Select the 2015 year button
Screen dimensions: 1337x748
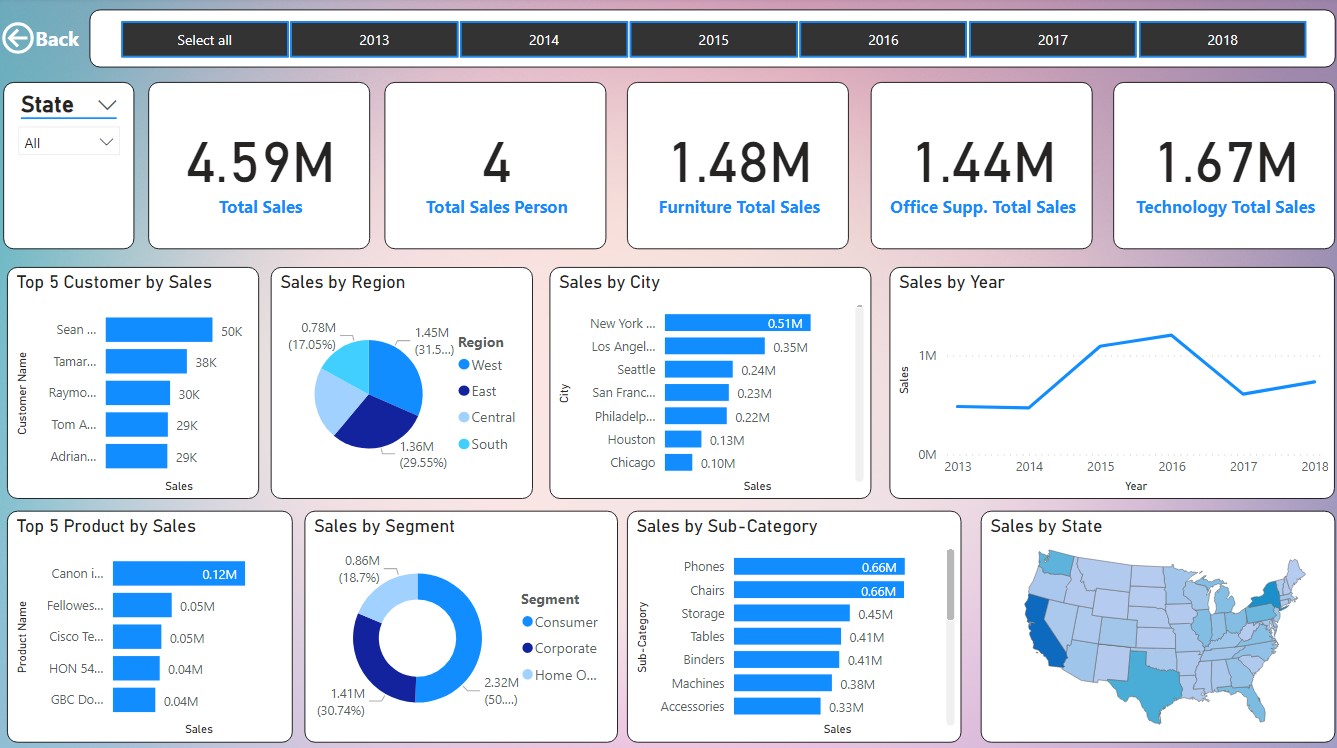tap(713, 39)
